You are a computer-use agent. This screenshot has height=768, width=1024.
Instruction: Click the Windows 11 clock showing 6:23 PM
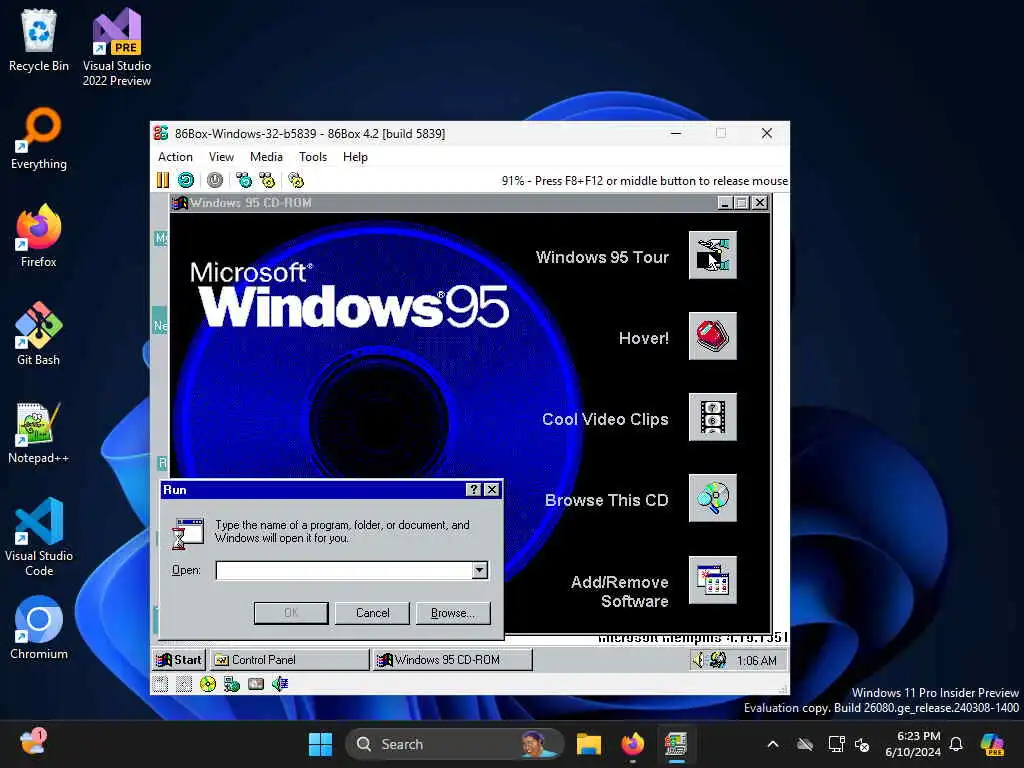pos(913,744)
